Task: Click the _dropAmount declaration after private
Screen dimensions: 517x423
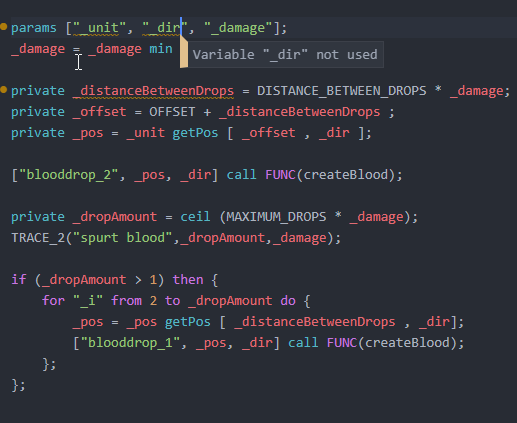Action: pyautogui.click(x=115, y=217)
